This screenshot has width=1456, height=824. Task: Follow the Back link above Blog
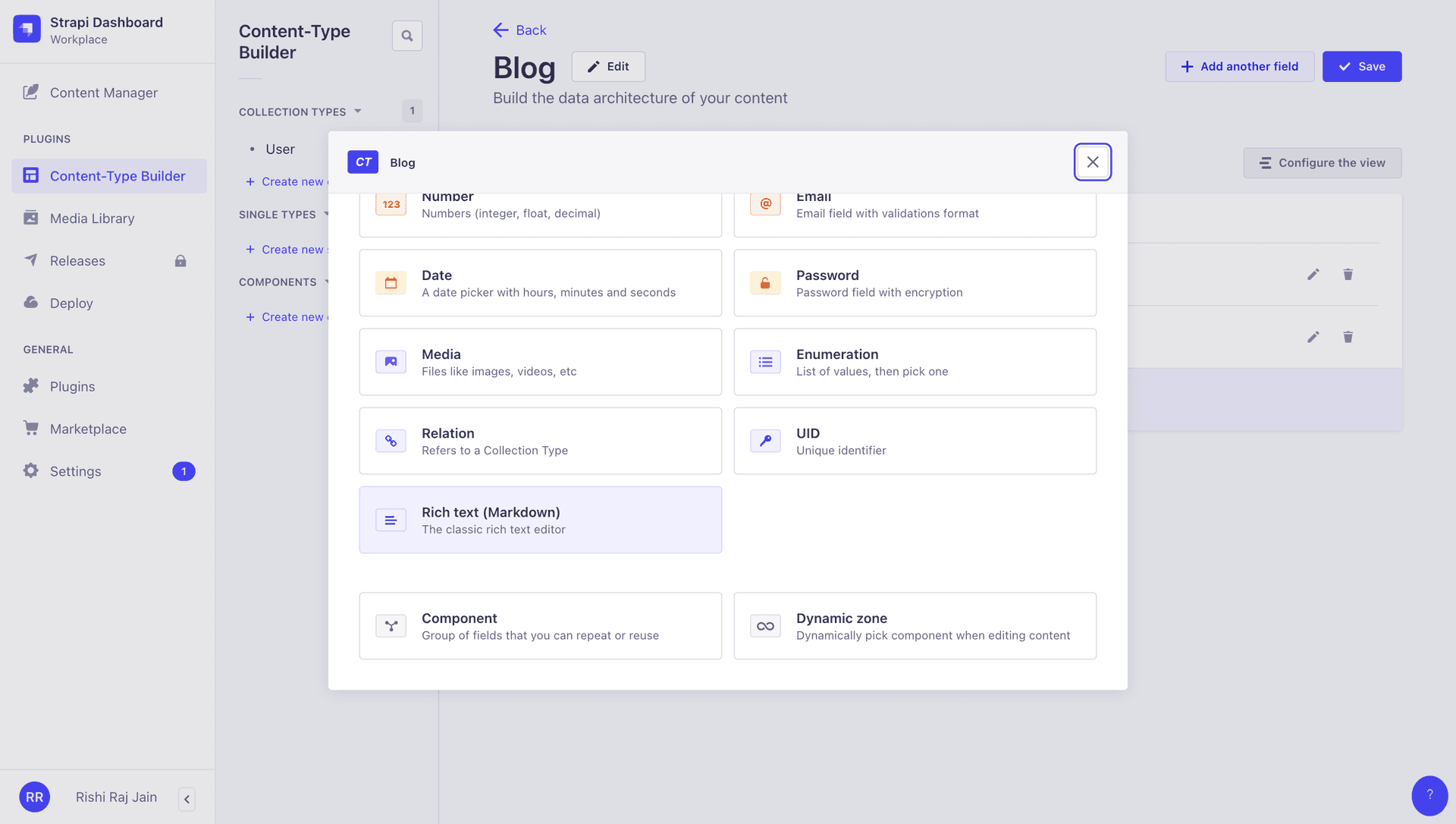[519, 30]
